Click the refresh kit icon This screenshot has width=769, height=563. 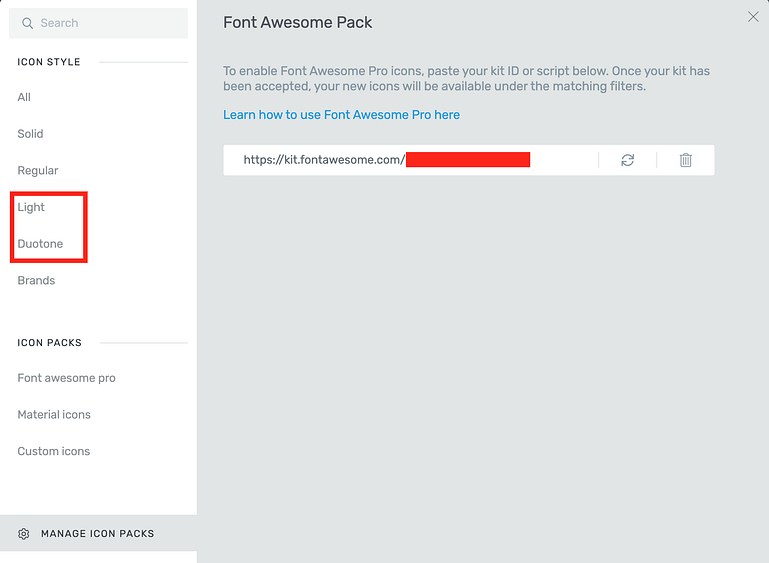pyautogui.click(x=627, y=160)
